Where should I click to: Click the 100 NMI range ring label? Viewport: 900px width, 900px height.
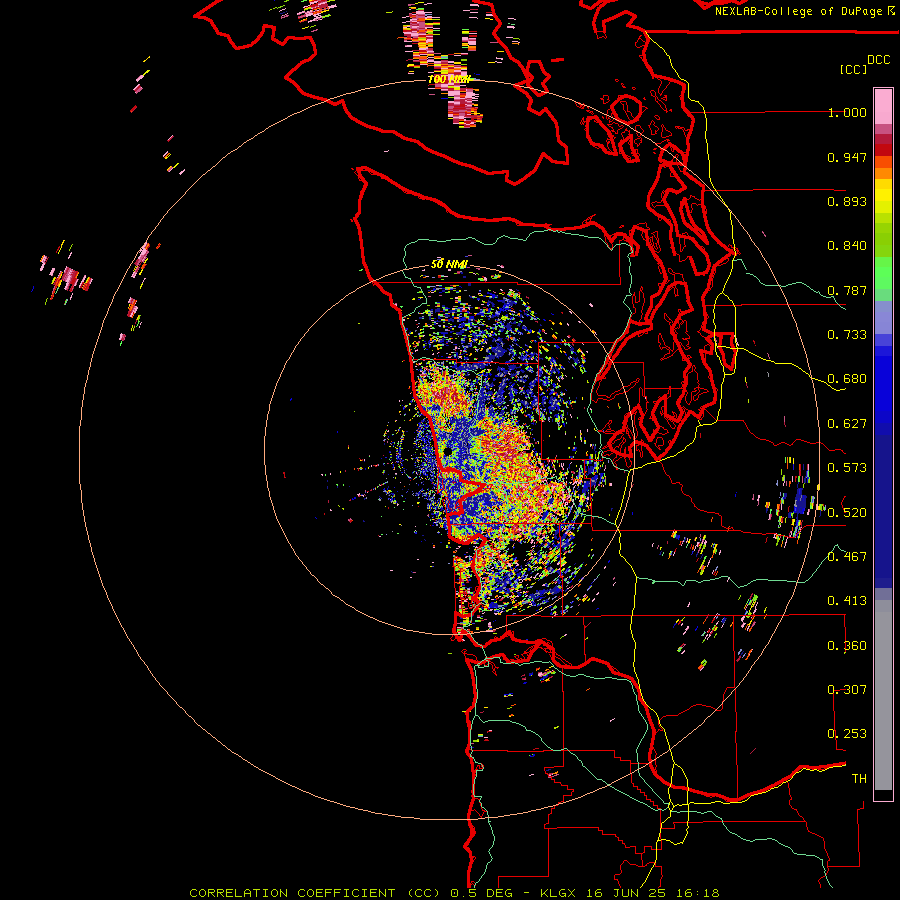tap(449, 79)
